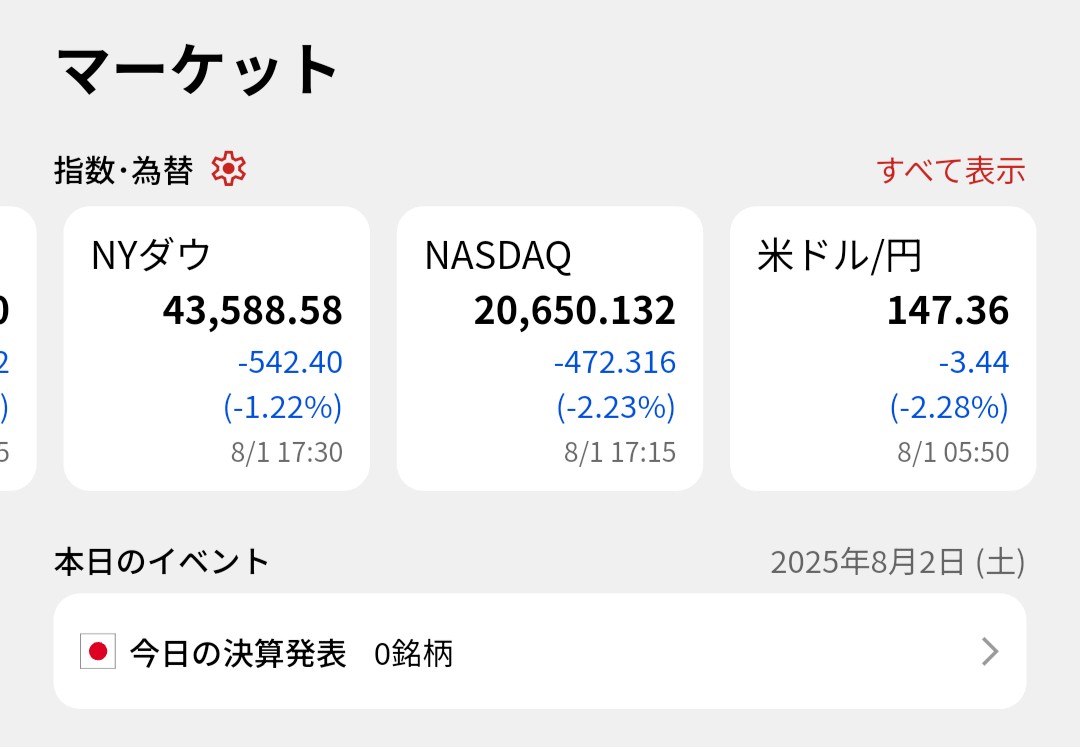1080x747 pixels.
Task: Click the 2025年8月2日 (土) date label
Action: coord(897,562)
